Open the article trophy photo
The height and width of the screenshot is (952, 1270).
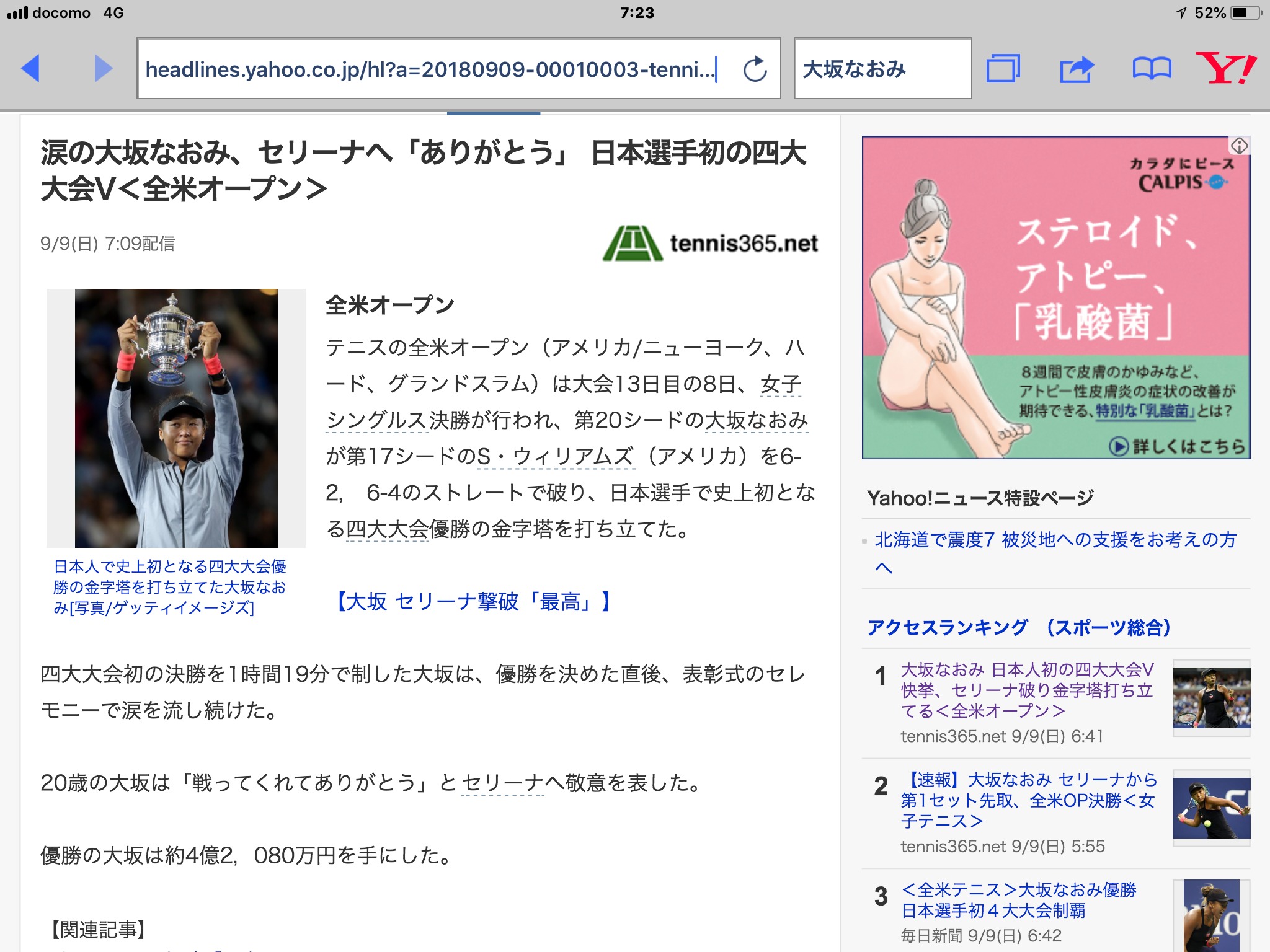tap(176, 418)
